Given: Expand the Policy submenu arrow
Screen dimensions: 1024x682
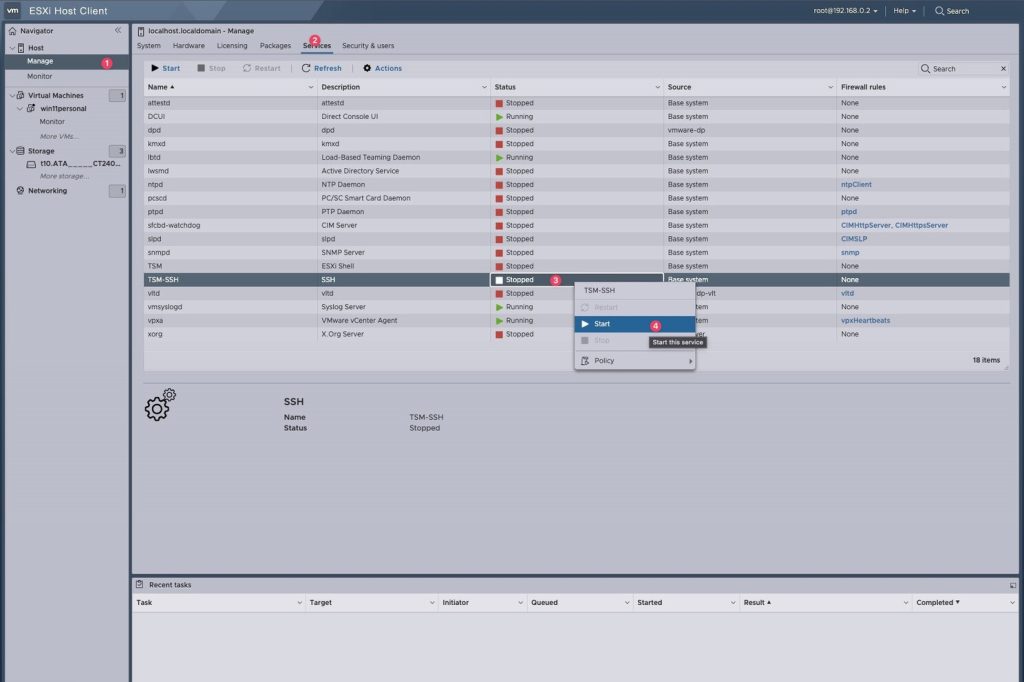Looking at the screenshot, I should click(x=690, y=361).
